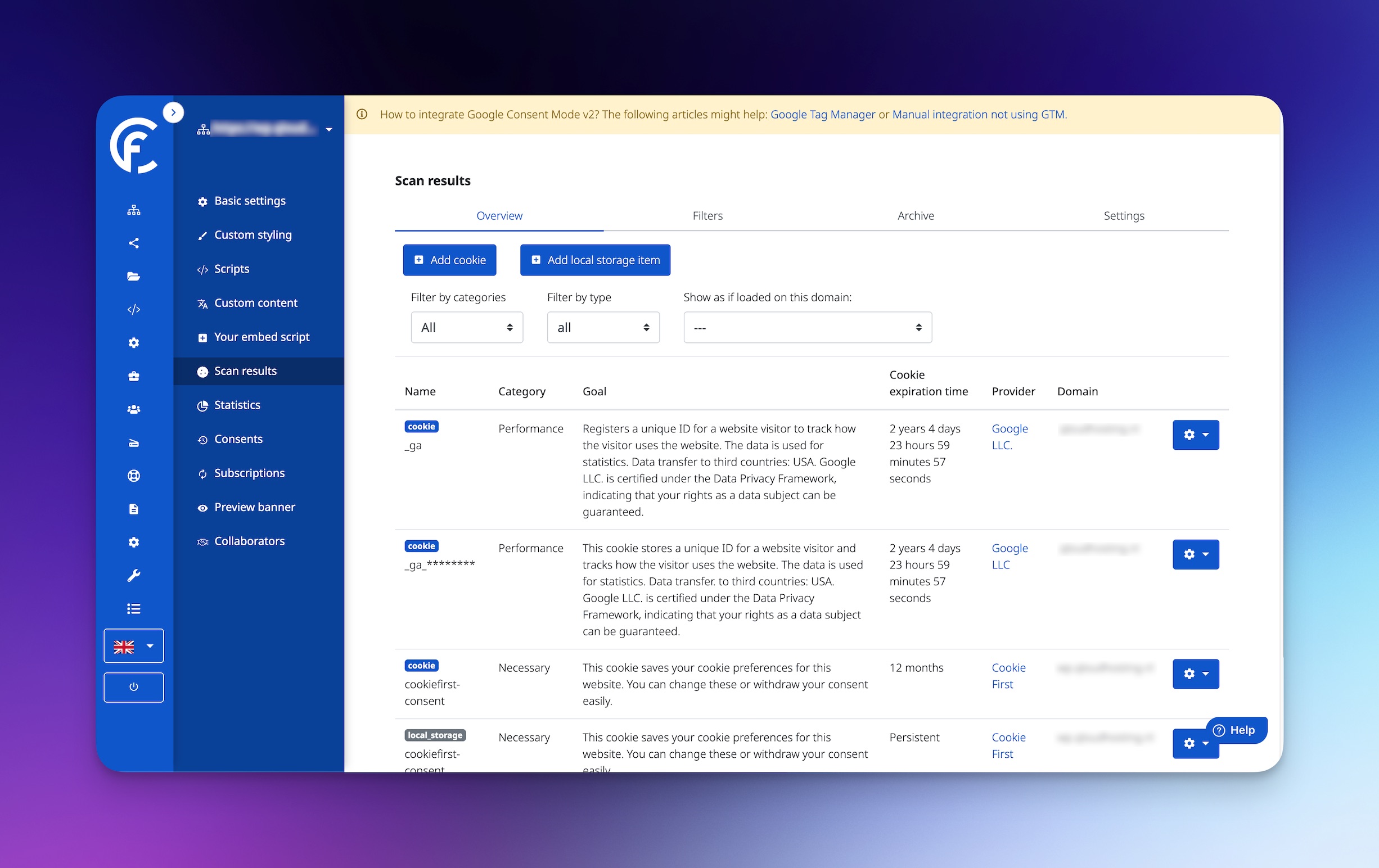Open Basic settings

[x=249, y=201]
